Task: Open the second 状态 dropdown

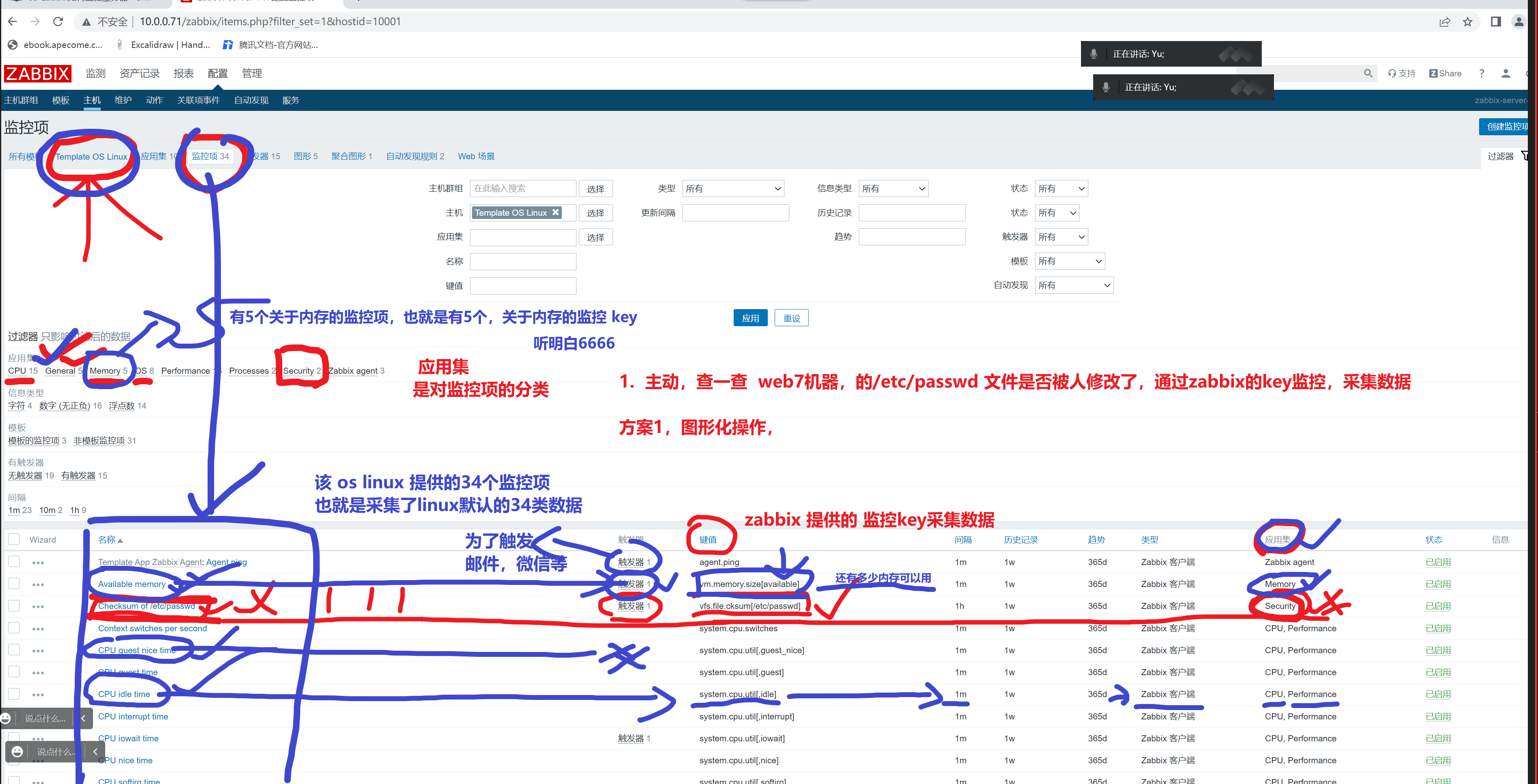Action: pos(1057,212)
